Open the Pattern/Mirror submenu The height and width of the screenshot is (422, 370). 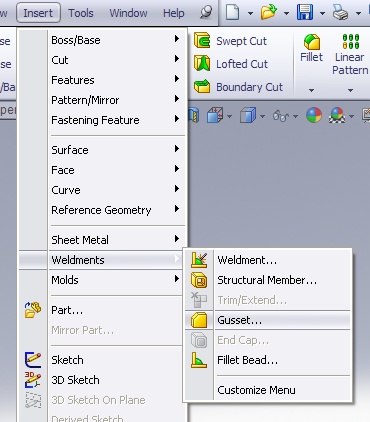tap(117, 100)
